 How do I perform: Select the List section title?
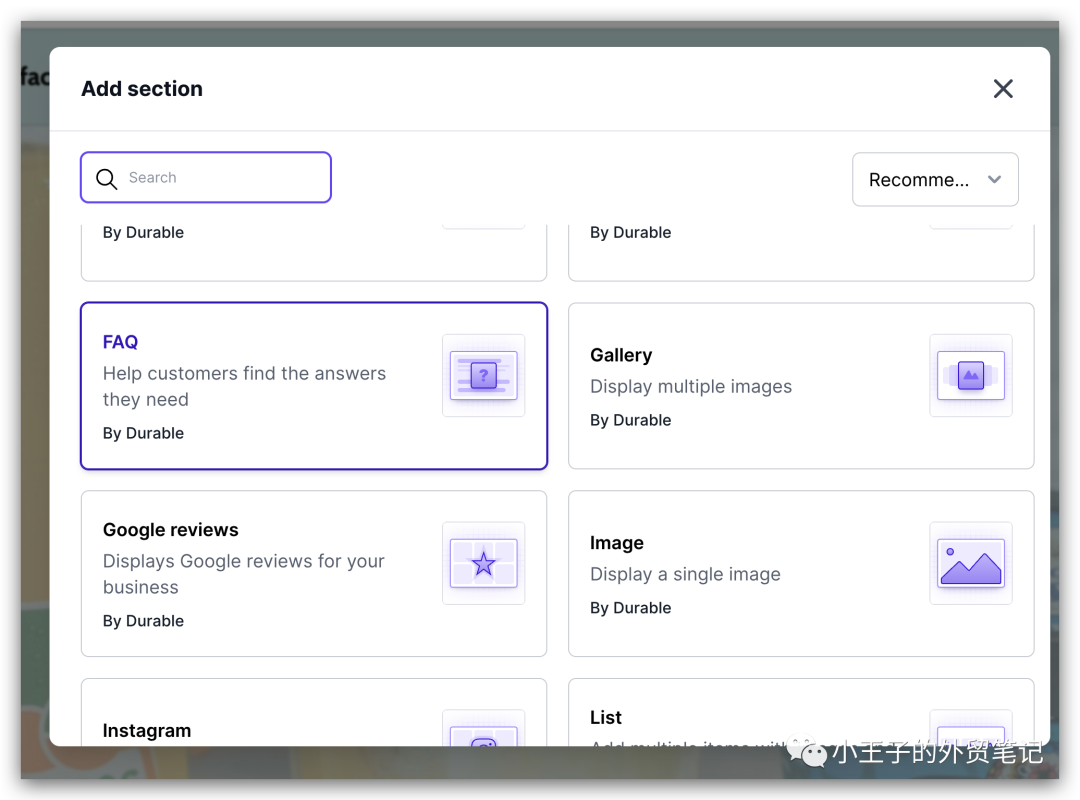point(605,717)
